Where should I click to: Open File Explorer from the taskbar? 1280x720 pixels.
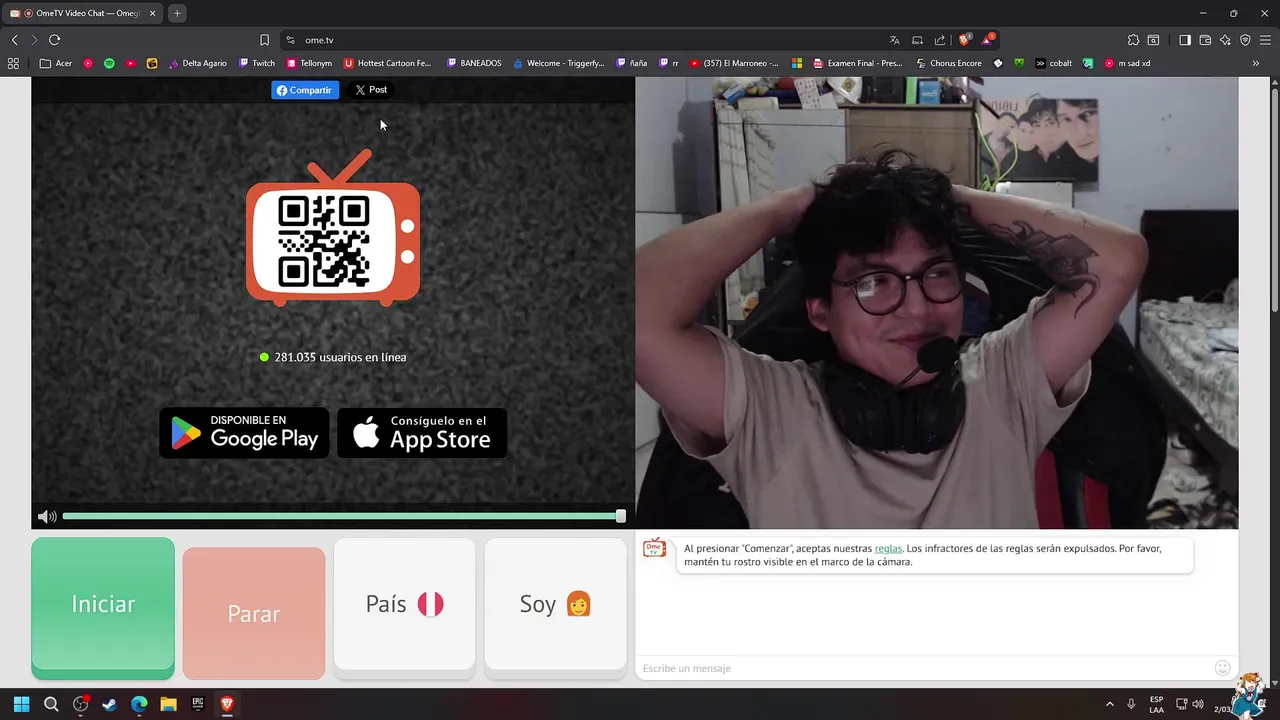[168, 704]
